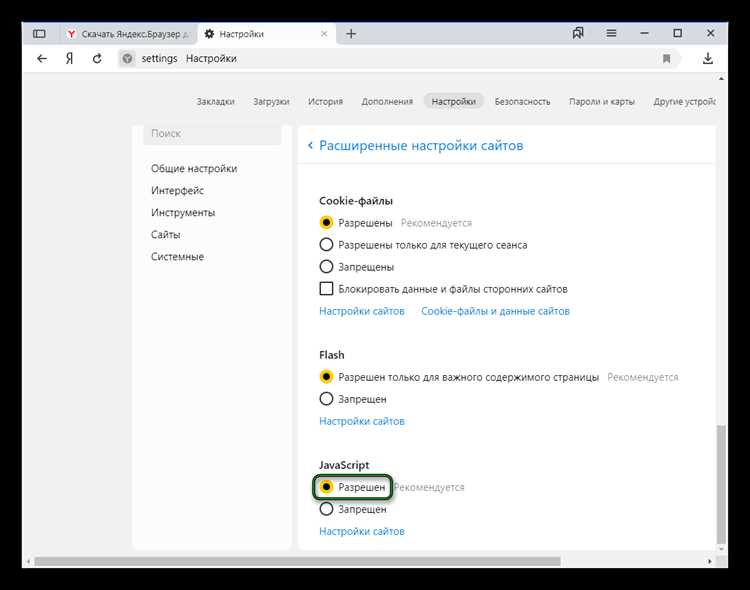
Task: Open Yandex home Я button
Action: 70,58
